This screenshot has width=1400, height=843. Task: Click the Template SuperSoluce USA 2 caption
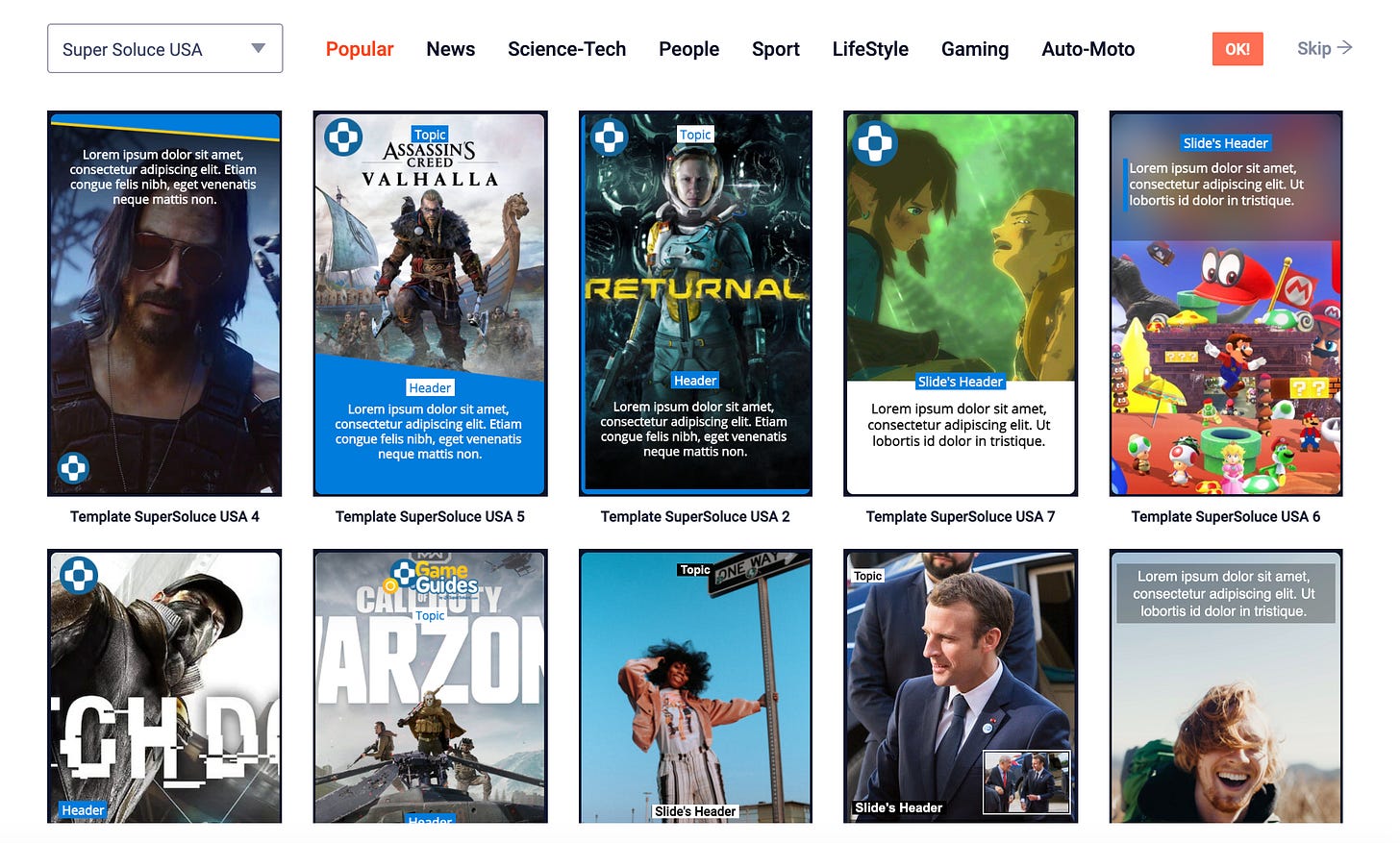[695, 516]
